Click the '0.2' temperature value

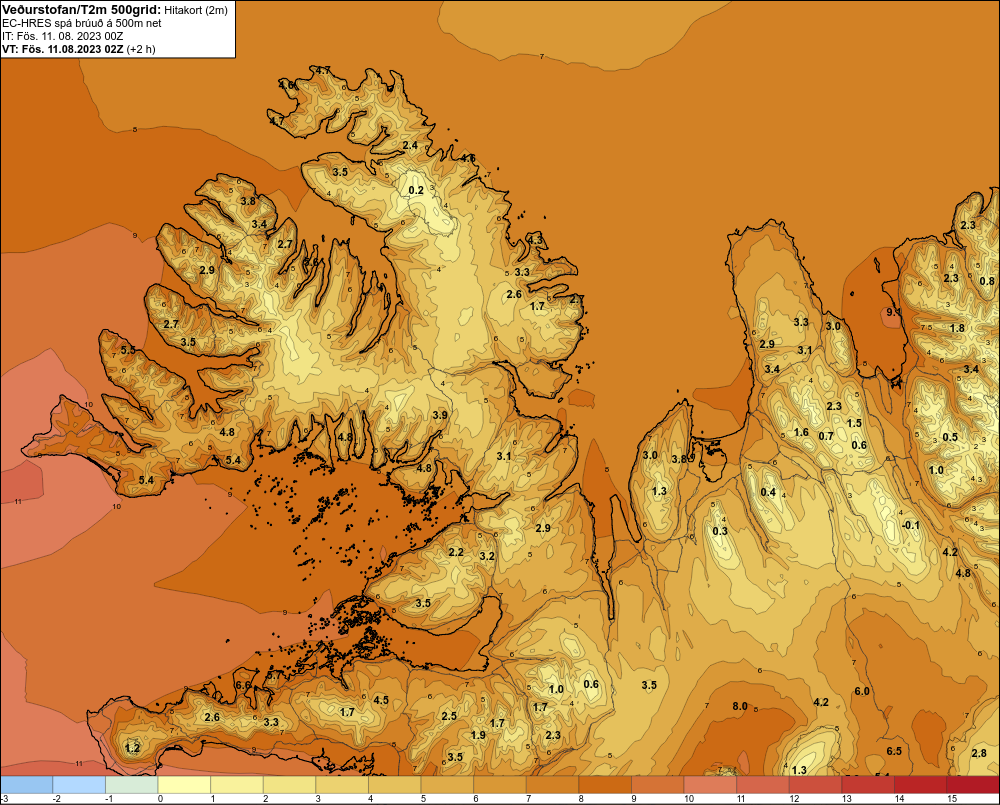(x=416, y=190)
